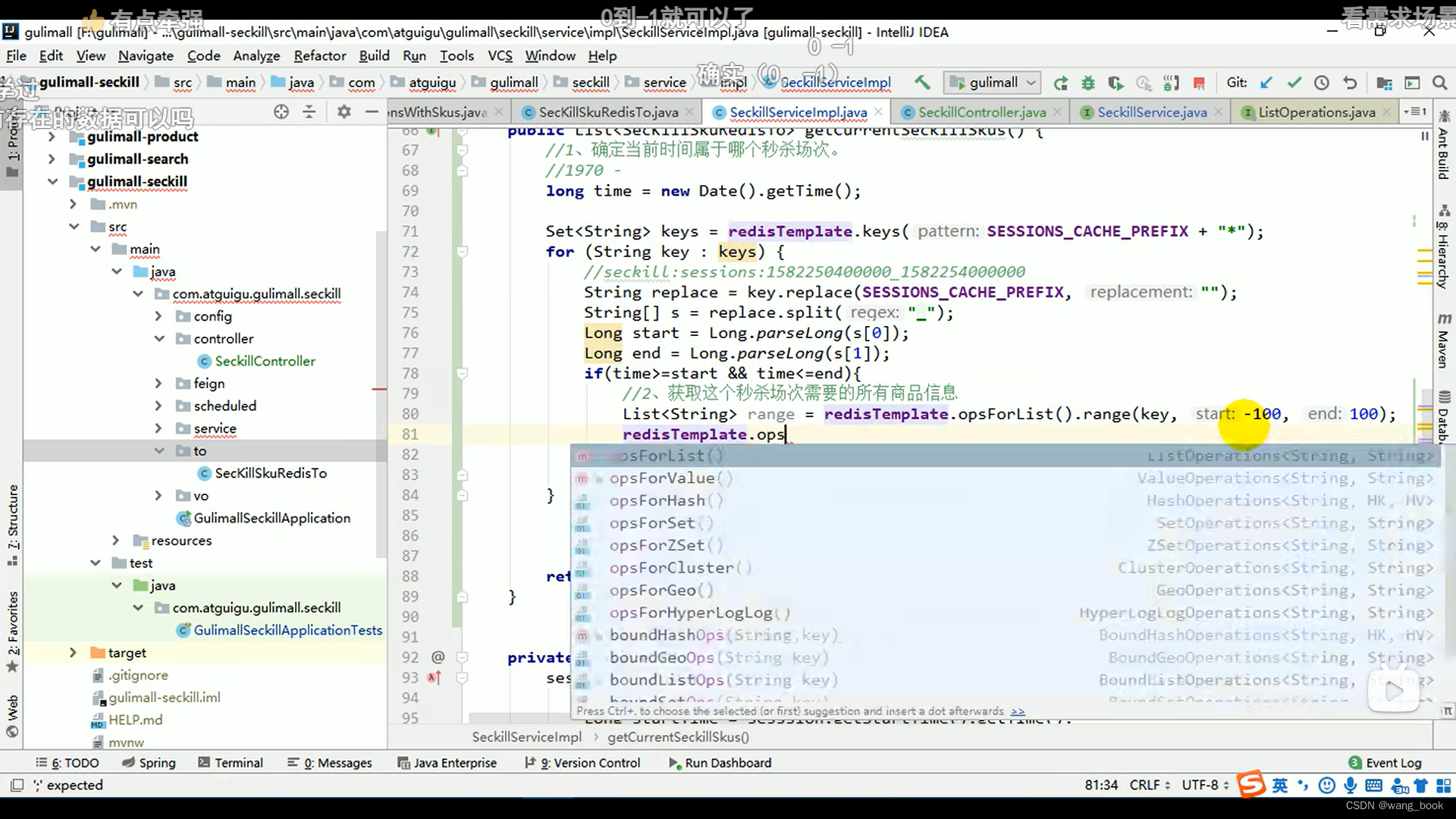The image size is (1456, 819).
Task: Open the Refactor menu
Action: point(319,55)
